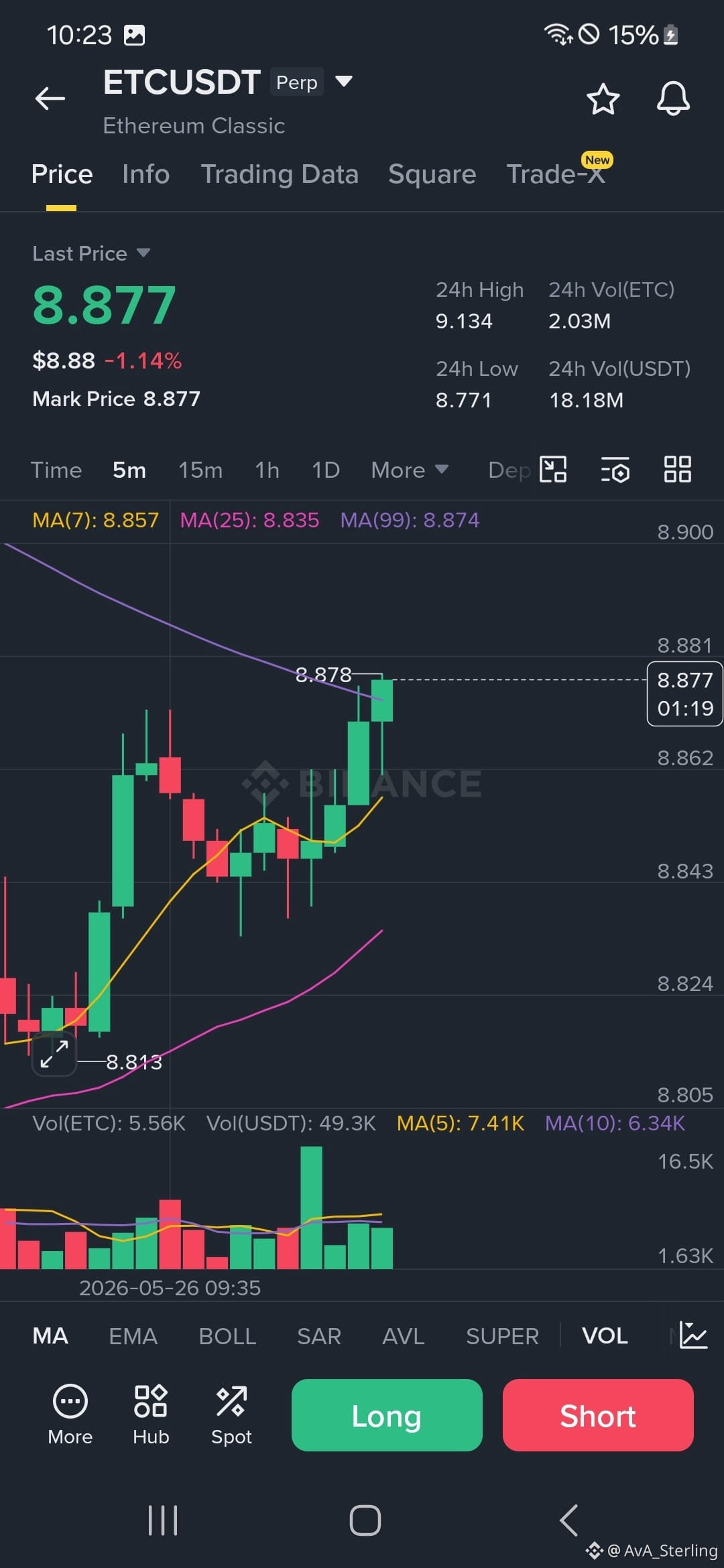Open the Hub icon

coord(151,1415)
